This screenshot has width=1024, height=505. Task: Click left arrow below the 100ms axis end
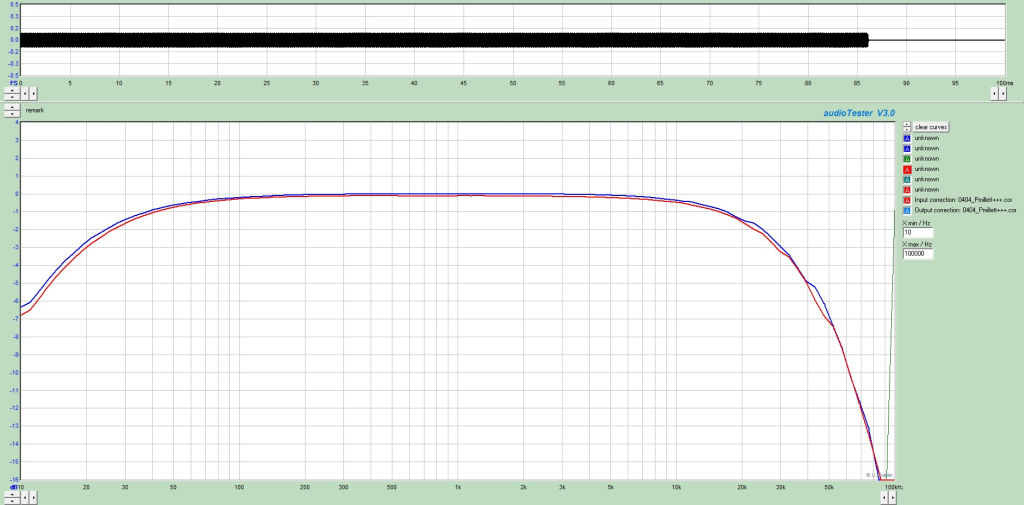pyautogui.click(x=995, y=94)
